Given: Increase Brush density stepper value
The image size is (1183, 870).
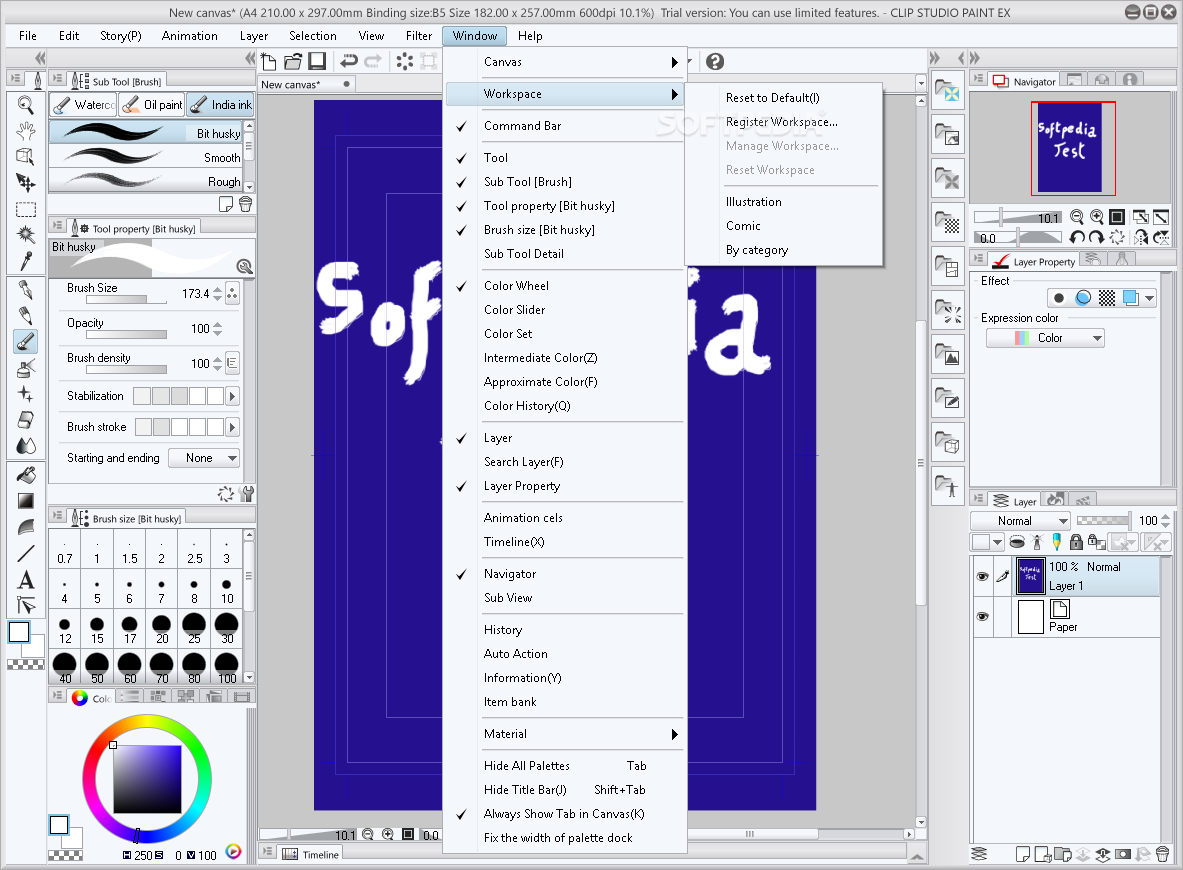Looking at the screenshot, I should pos(218,360).
